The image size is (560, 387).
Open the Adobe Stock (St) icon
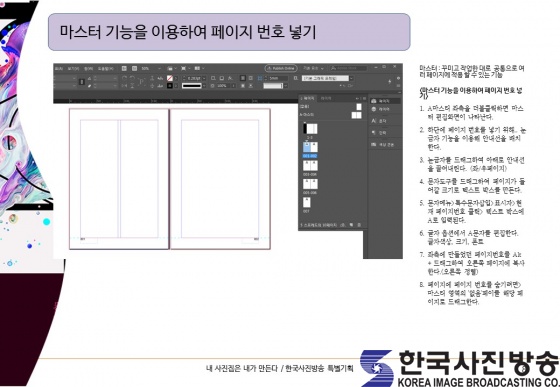tap(134, 68)
